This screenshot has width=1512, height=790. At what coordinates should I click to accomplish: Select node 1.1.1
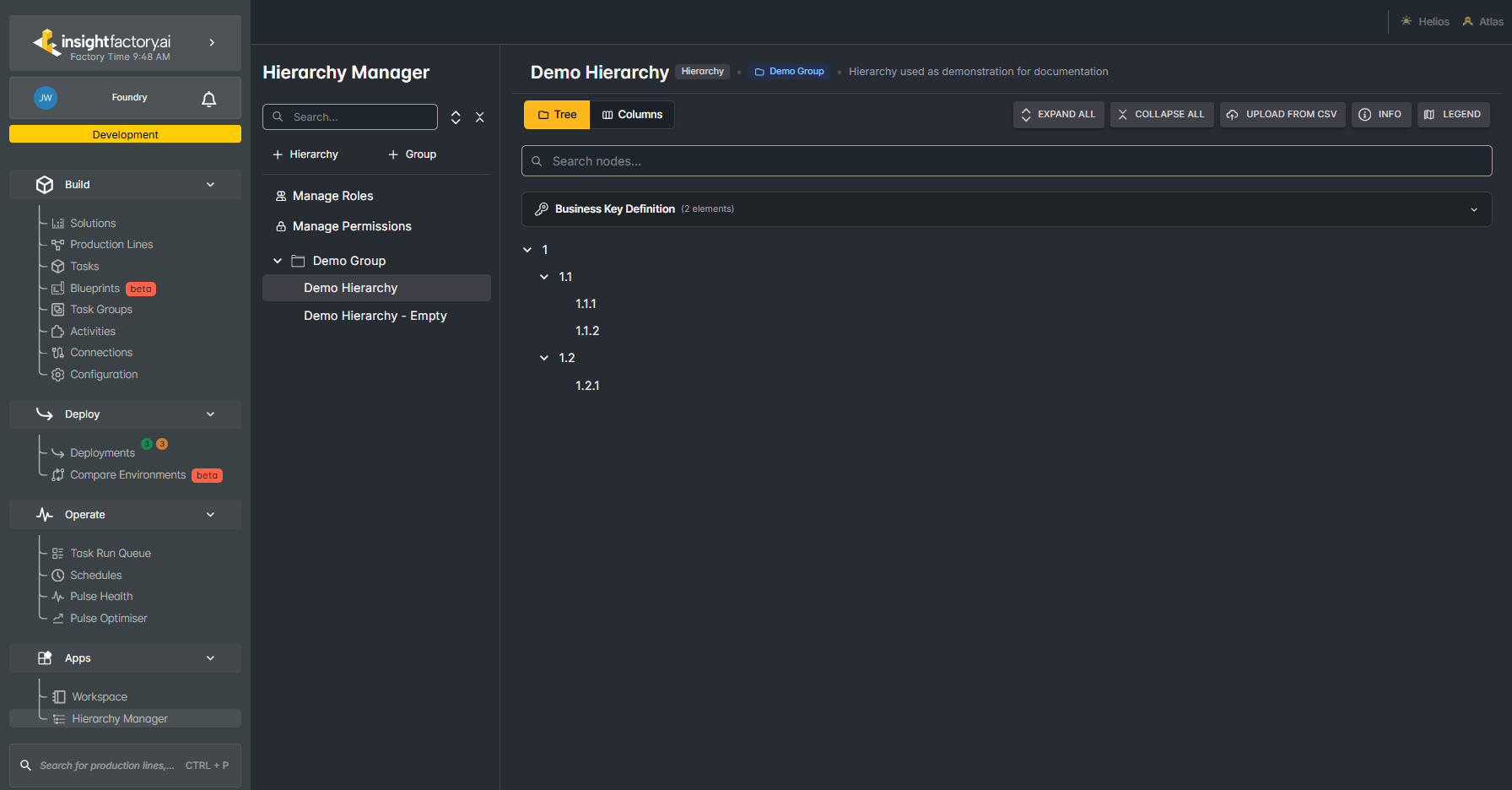[586, 304]
